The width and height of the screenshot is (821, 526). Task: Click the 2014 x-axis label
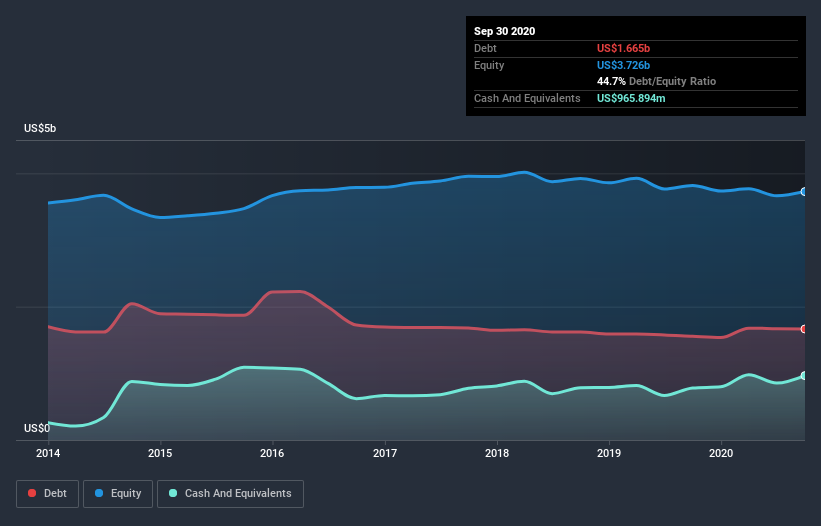(x=48, y=453)
